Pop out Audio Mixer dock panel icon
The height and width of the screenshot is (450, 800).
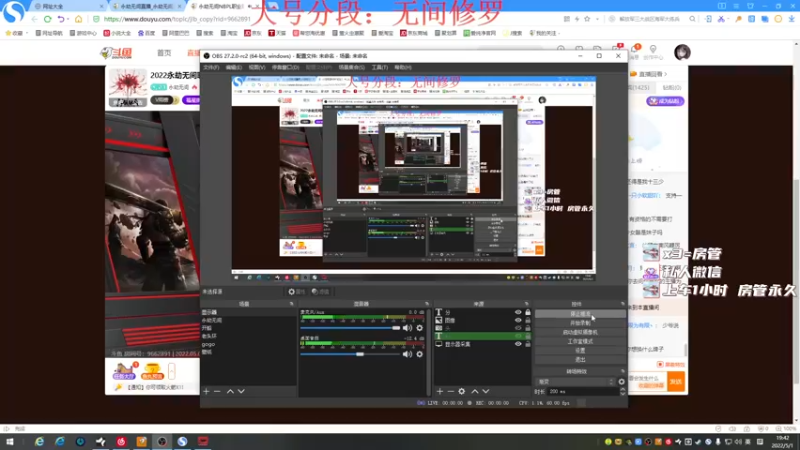pyautogui.click(x=427, y=304)
